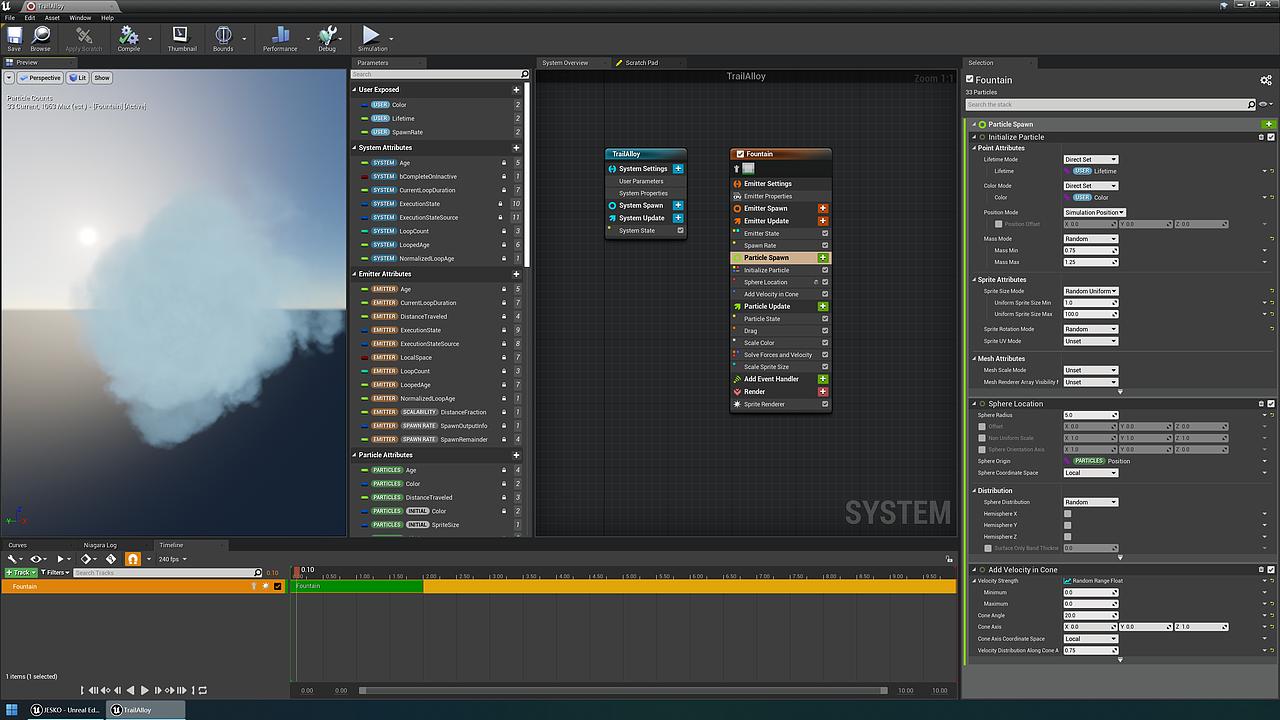Open the 240 fps frame rate dropdown
The width and height of the screenshot is (1280, 720).
(173, 559)
